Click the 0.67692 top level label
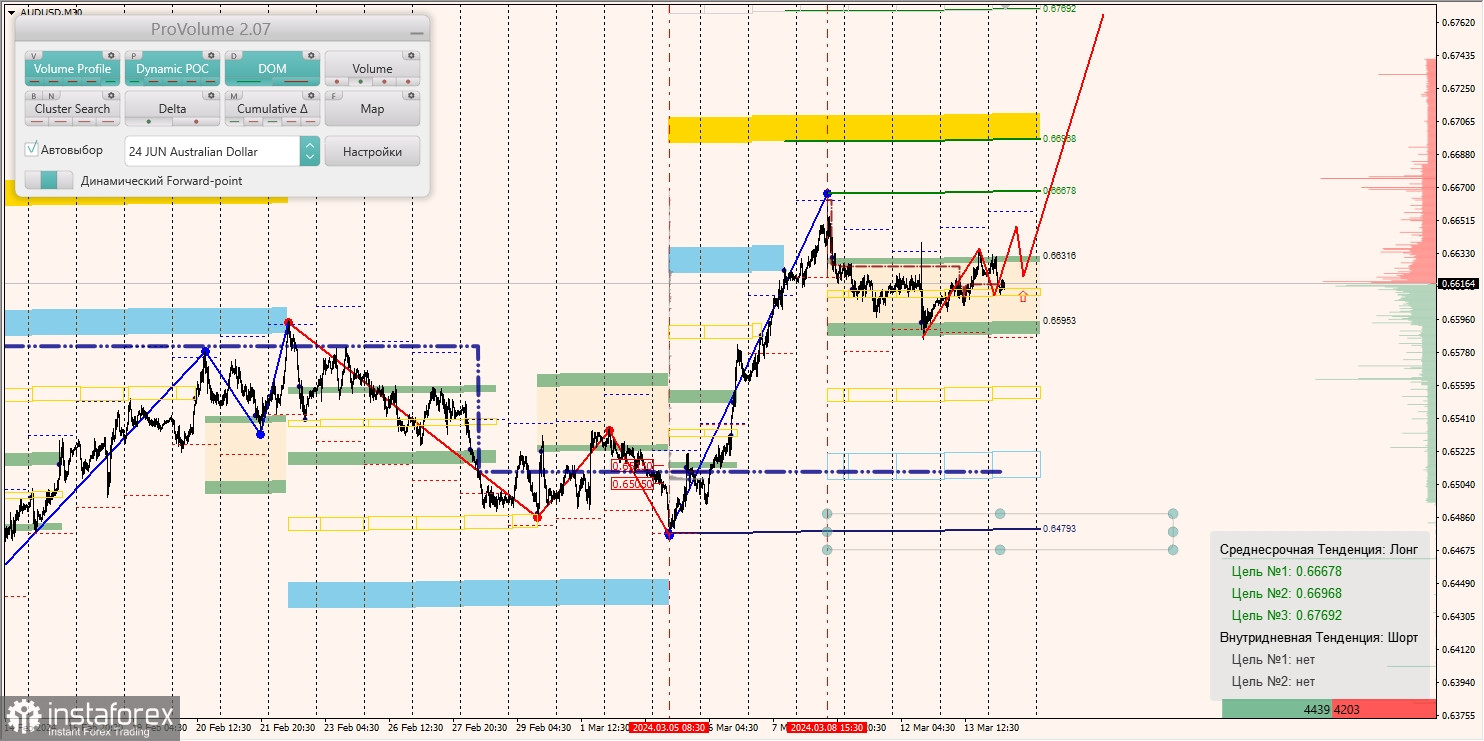Viewport: 1484px width, 741px height. tap(1059, 8)
